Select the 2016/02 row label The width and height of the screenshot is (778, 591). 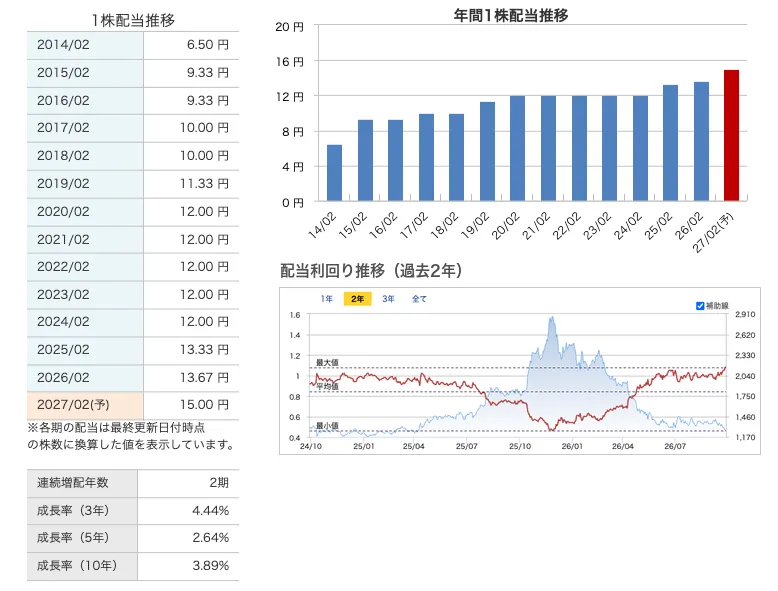pyautogui.click(x=63, y=100)
